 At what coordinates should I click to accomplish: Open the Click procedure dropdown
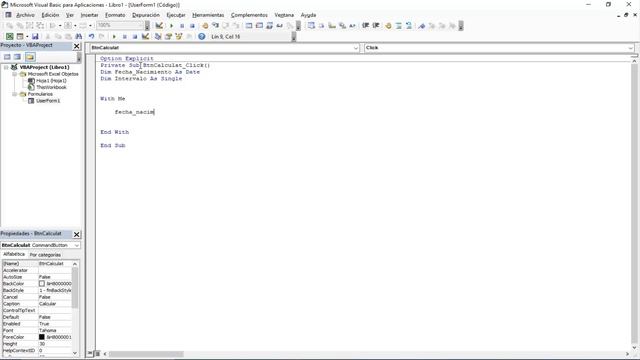click(631, 48)
